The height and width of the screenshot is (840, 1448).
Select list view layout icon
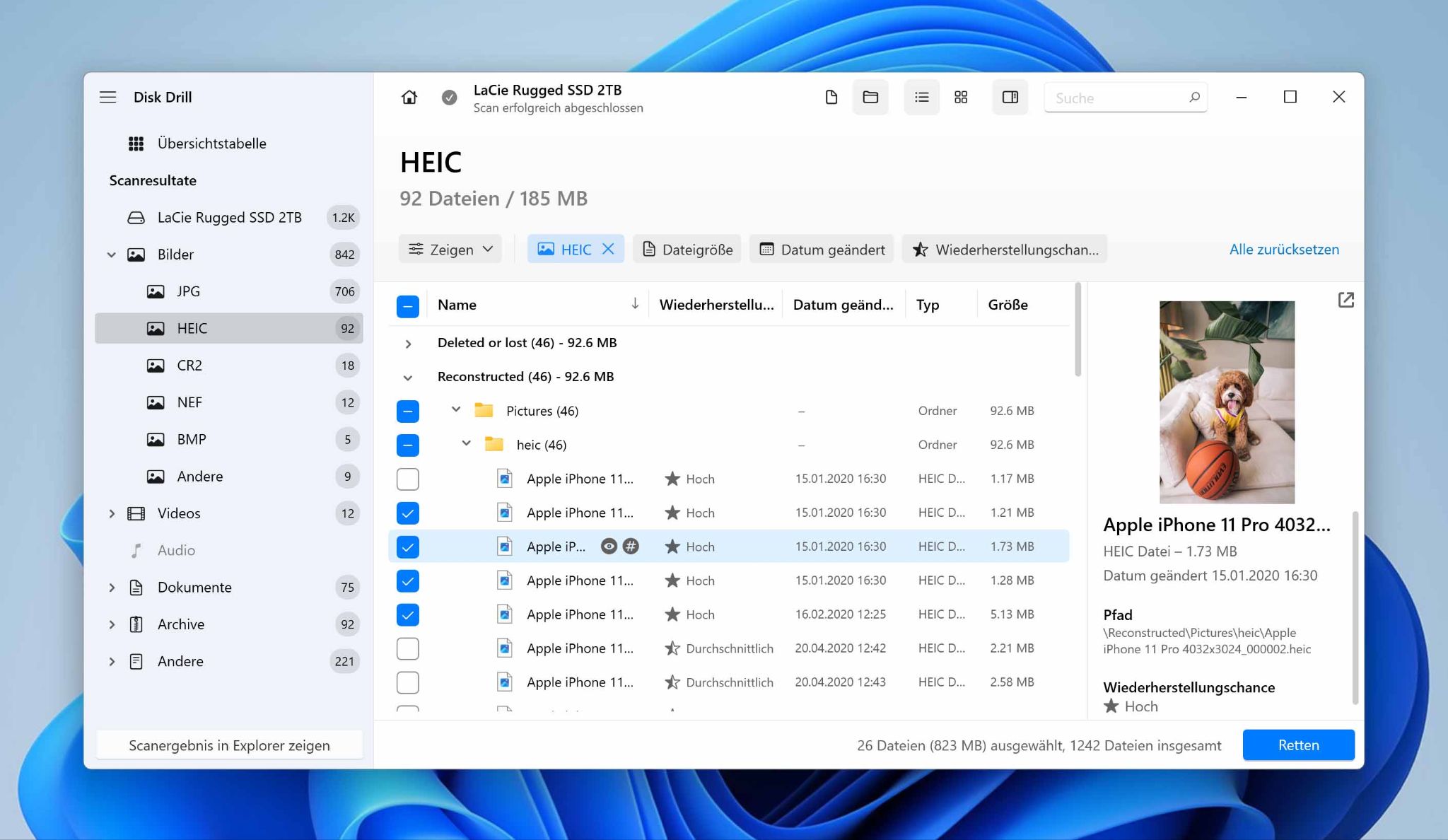pyautogui.click(x=921, y=97)
